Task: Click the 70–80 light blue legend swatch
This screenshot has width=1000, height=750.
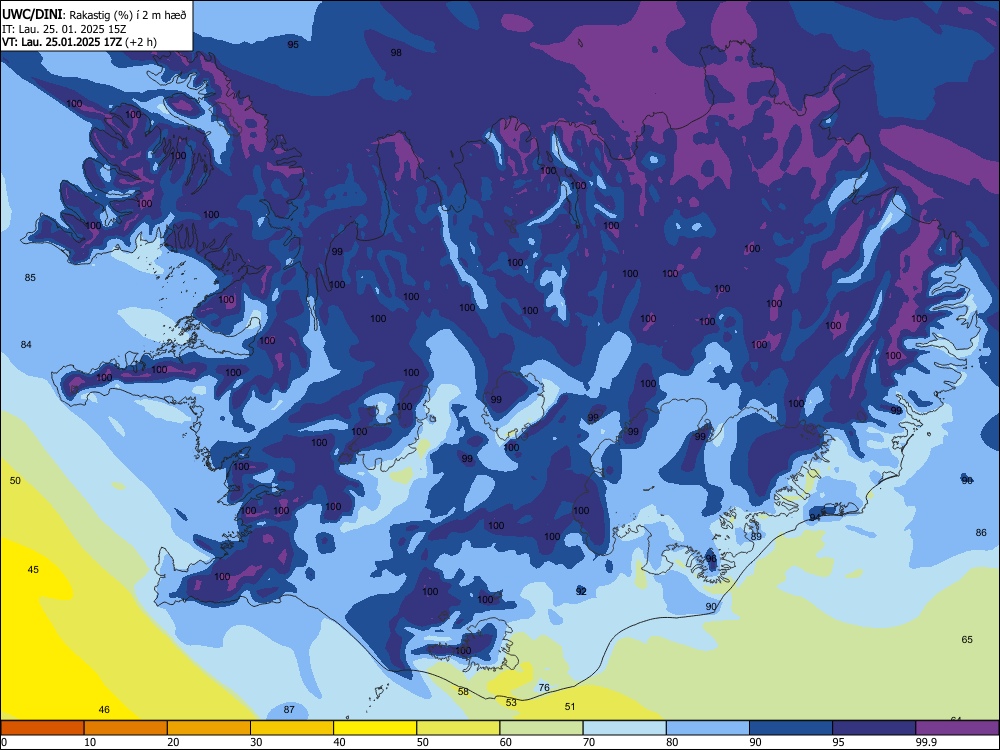Action: click(624, 728)
